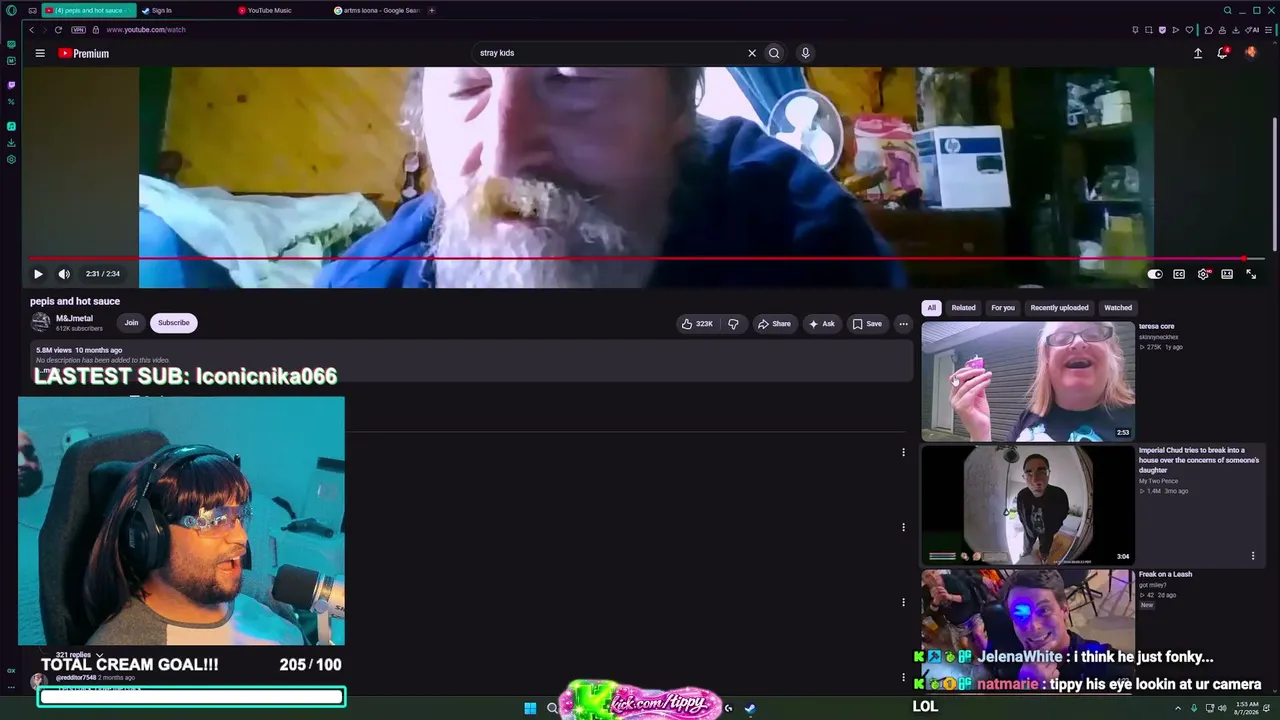Open M&Jmetal channel name link

(x=74, y=319)
